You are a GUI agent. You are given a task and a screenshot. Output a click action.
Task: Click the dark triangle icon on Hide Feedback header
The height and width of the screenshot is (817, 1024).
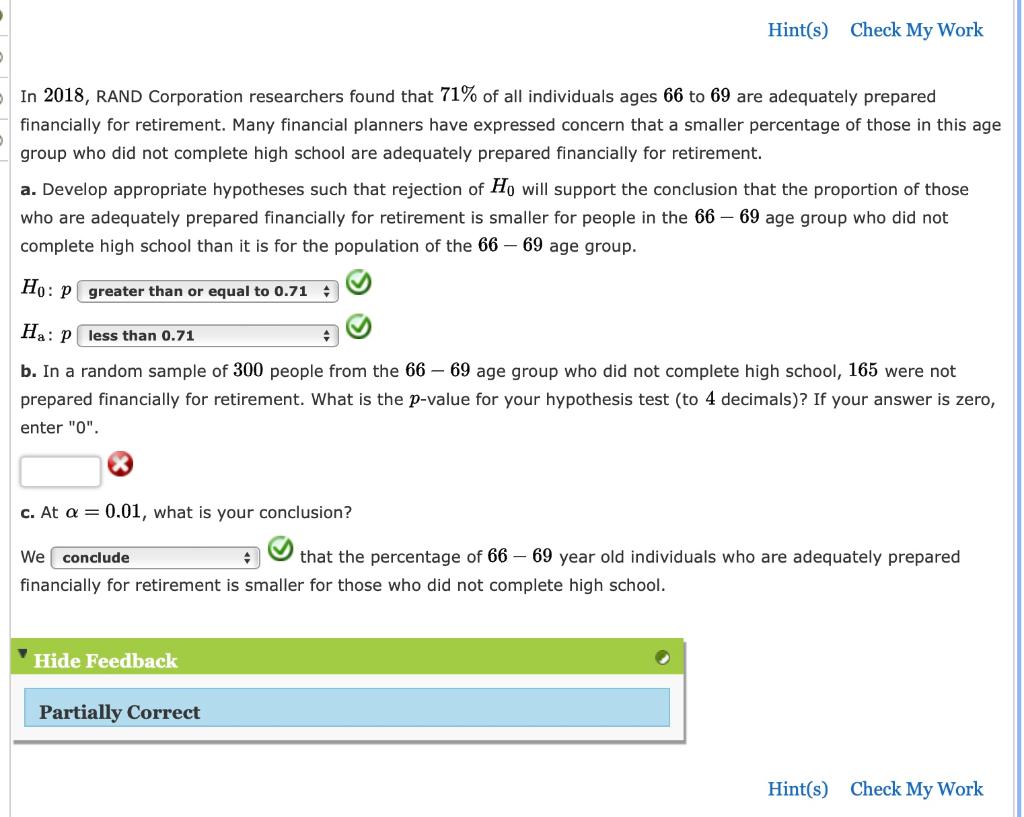coord(24,655)
